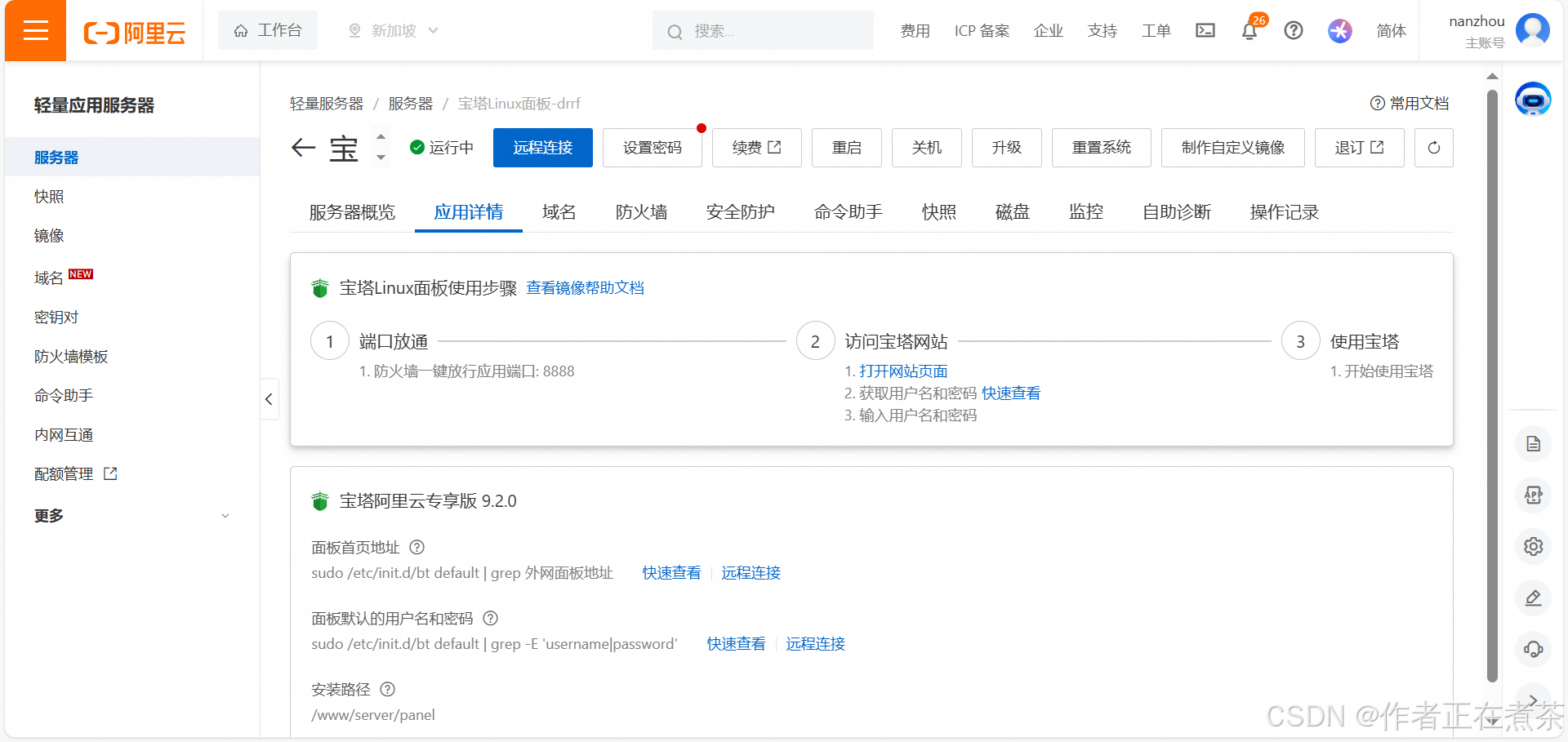The image size is (1568, 742).
Task: Click the search magnifier icon
Action: tap(675, 32)
